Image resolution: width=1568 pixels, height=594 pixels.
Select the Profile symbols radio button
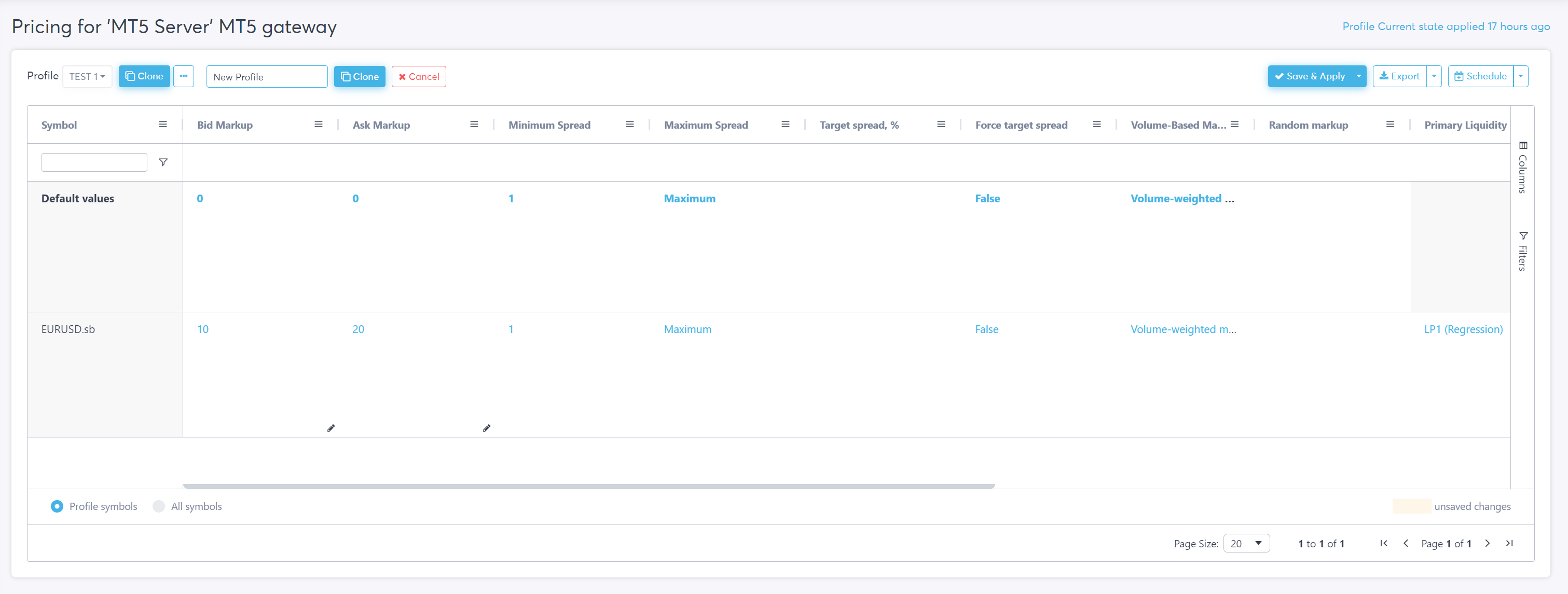[57, 506]
